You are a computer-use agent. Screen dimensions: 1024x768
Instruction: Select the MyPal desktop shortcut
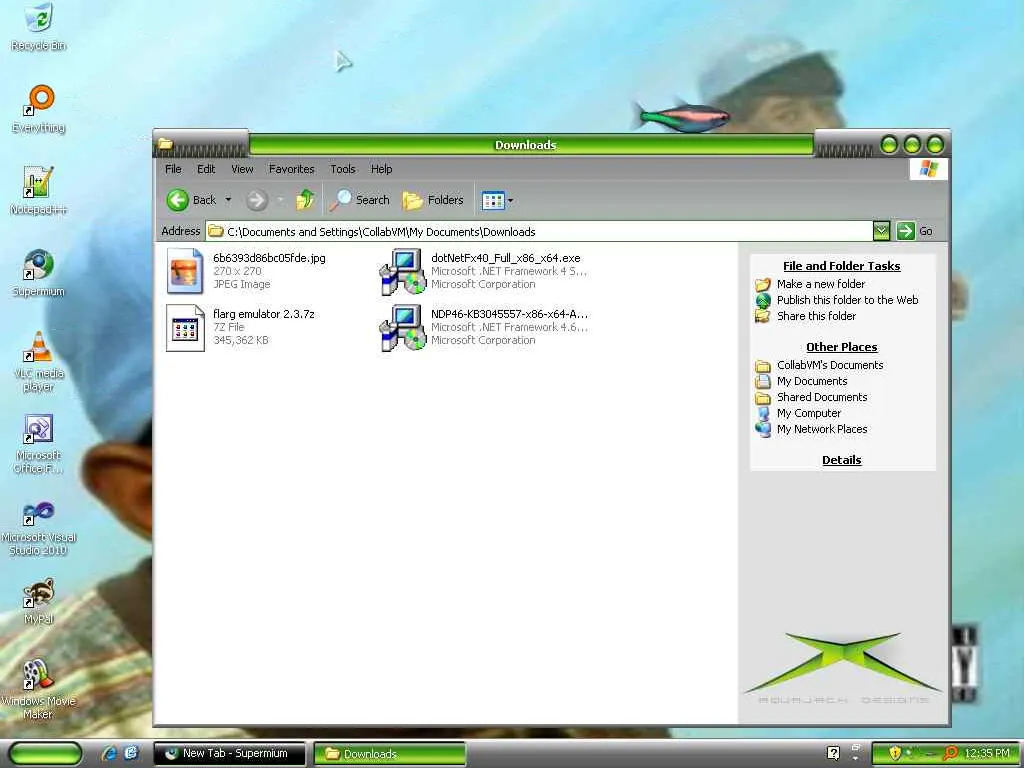[39, 601]
